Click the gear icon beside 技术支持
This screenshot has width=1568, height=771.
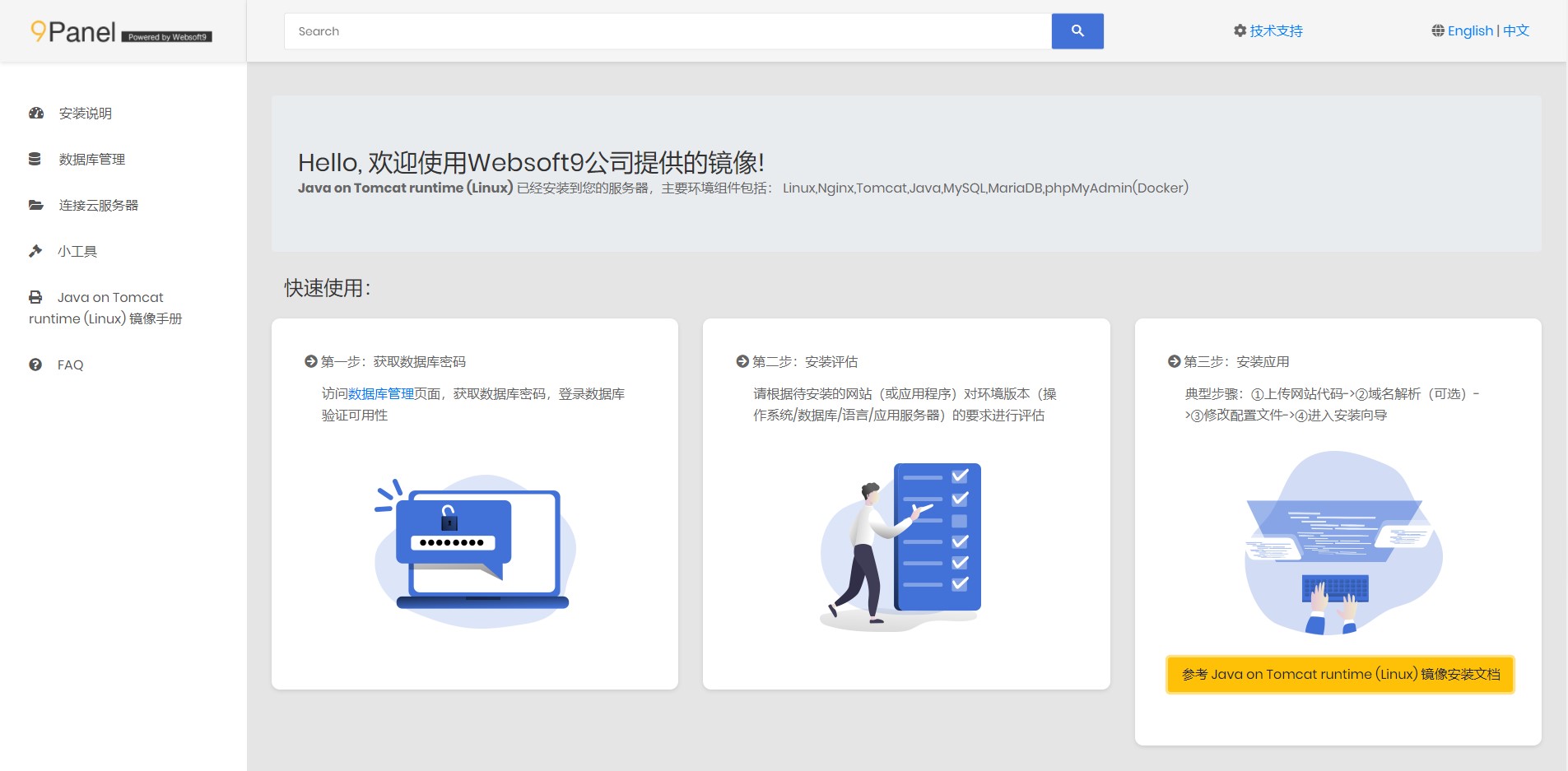tap(1240, 30)
